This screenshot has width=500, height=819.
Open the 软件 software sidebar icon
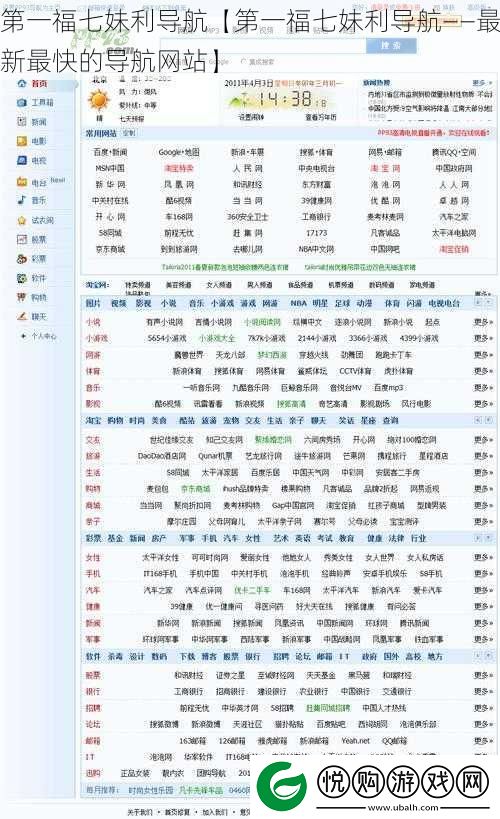[21, 278]
